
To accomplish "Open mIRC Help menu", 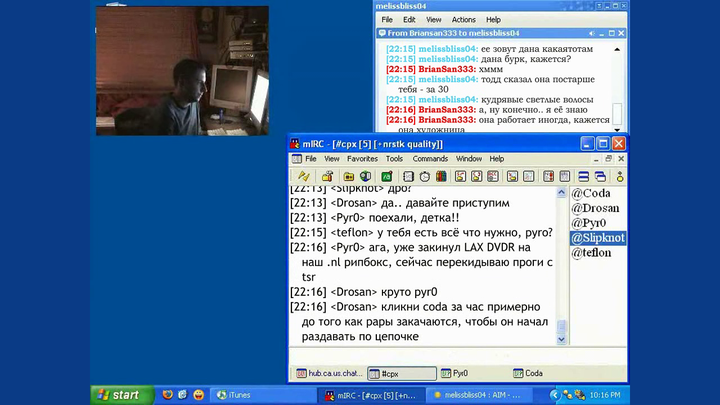I will (496, 159).
